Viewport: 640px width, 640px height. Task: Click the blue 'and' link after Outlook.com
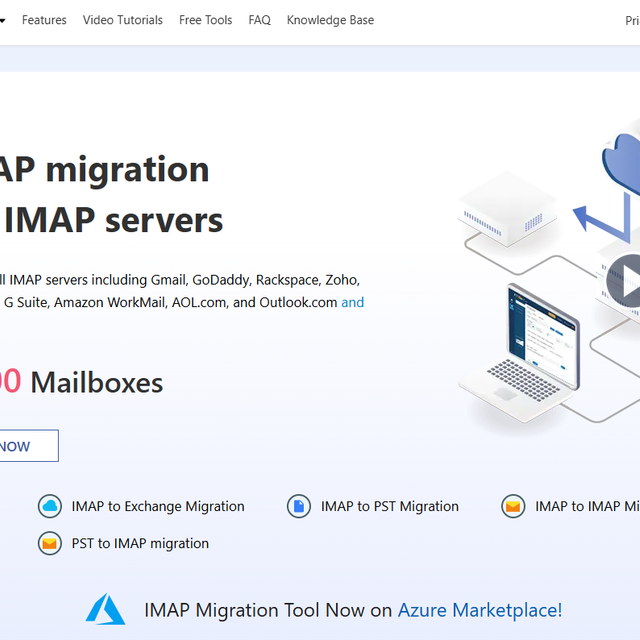(353, 302)
